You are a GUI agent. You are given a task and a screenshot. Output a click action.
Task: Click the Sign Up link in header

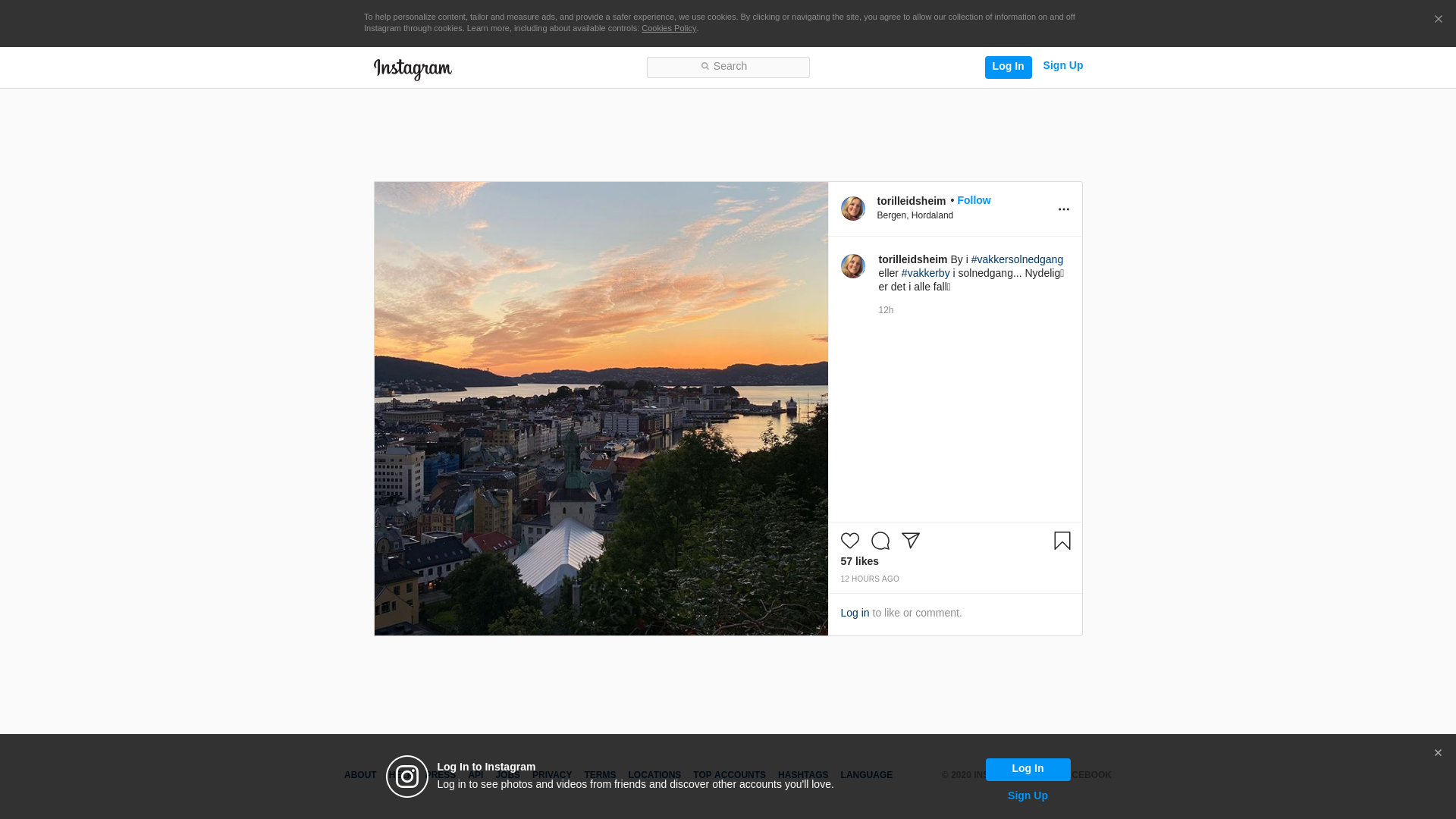pos(1062,65)
